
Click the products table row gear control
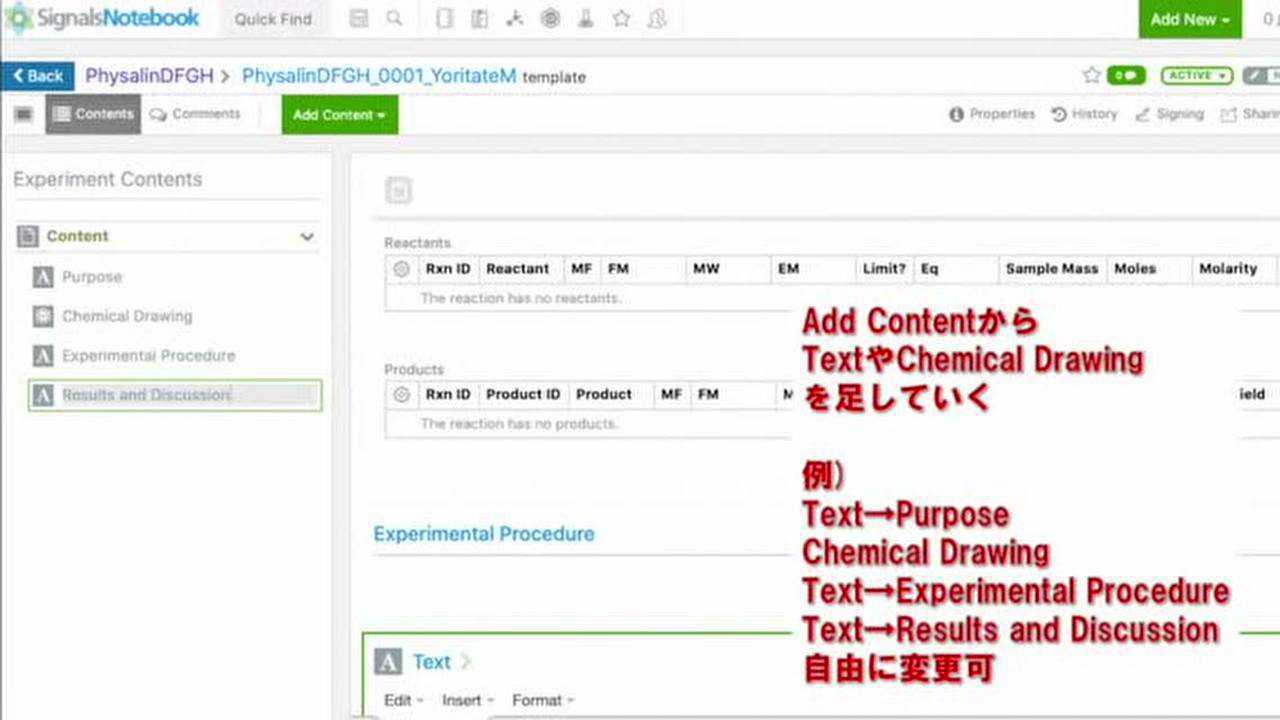pos(401,394)
